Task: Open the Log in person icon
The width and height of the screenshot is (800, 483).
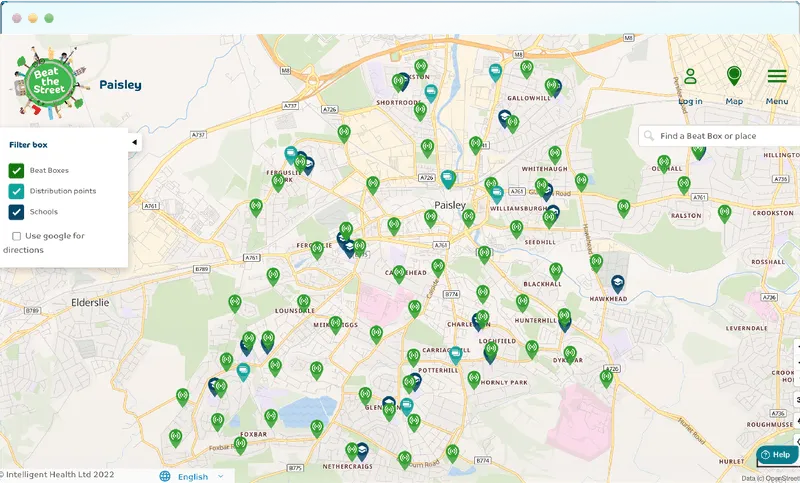Action: 690,76
